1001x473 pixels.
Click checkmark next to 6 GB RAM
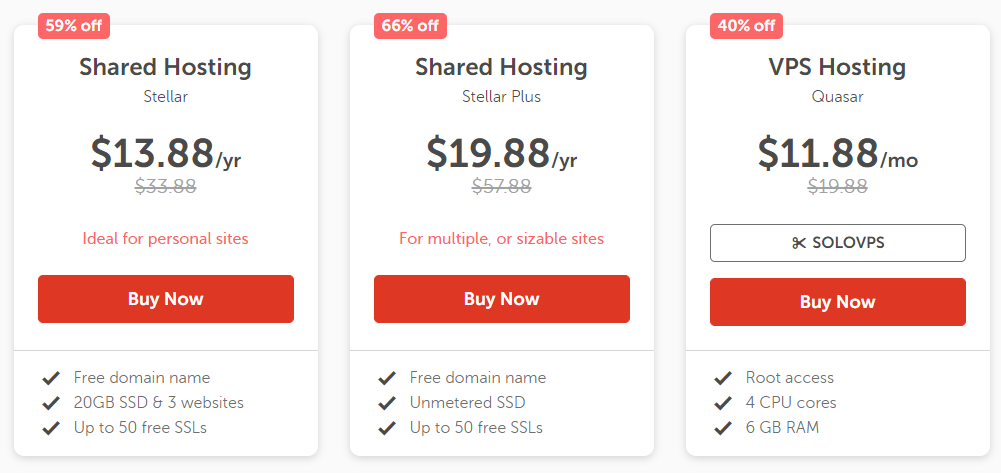click(723, 428)
